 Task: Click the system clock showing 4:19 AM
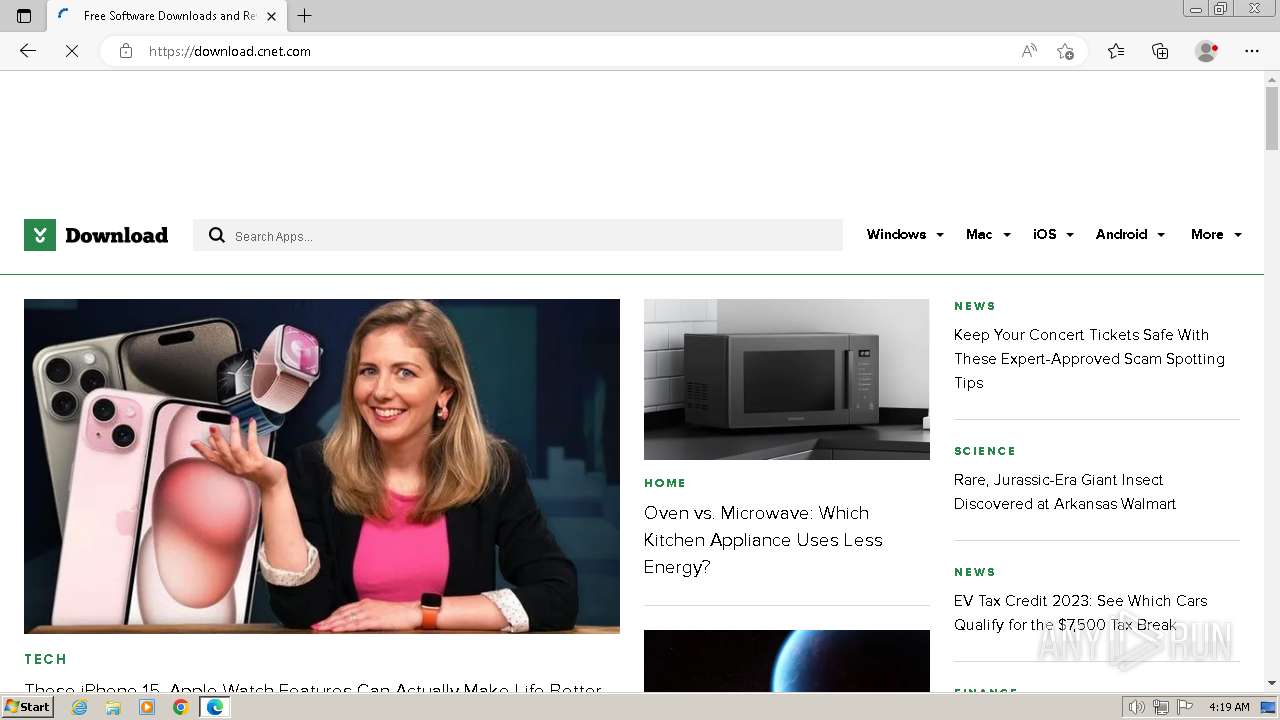1229,707
